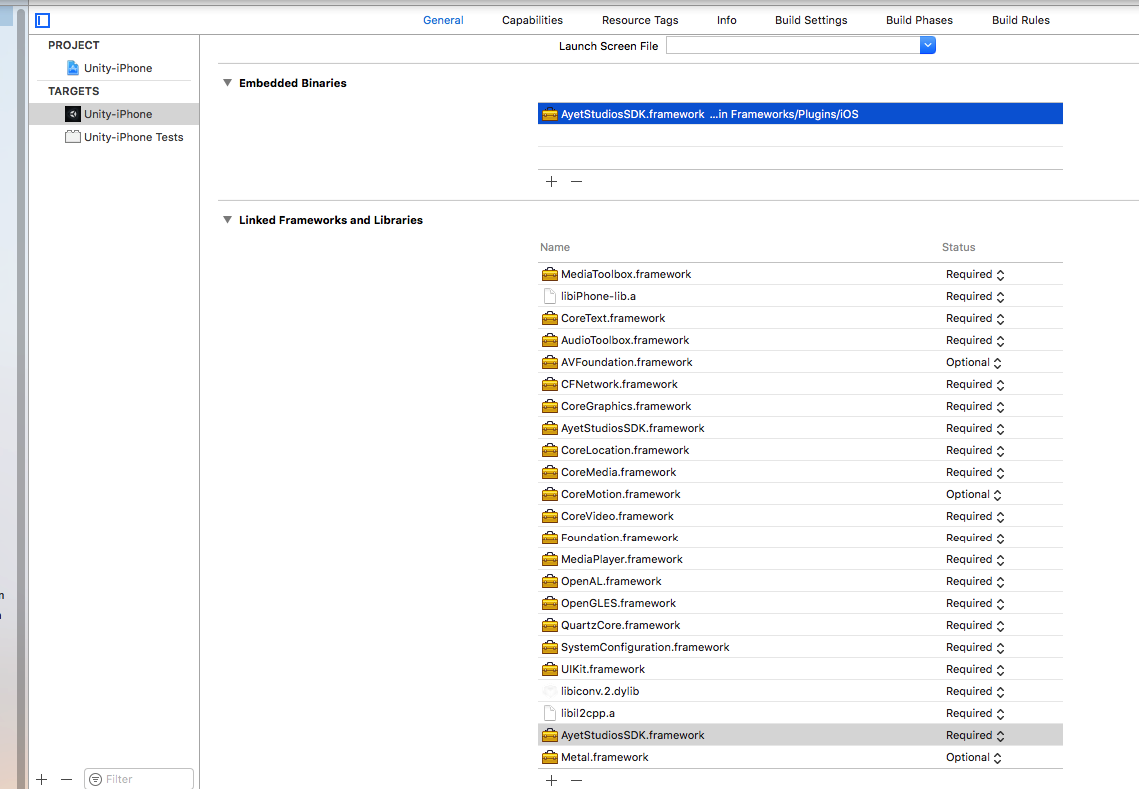The height and width of the screenshot is (789, 1139).
Task: Collapse the Embedded Binaries section
Action: (x=227, y=83)
